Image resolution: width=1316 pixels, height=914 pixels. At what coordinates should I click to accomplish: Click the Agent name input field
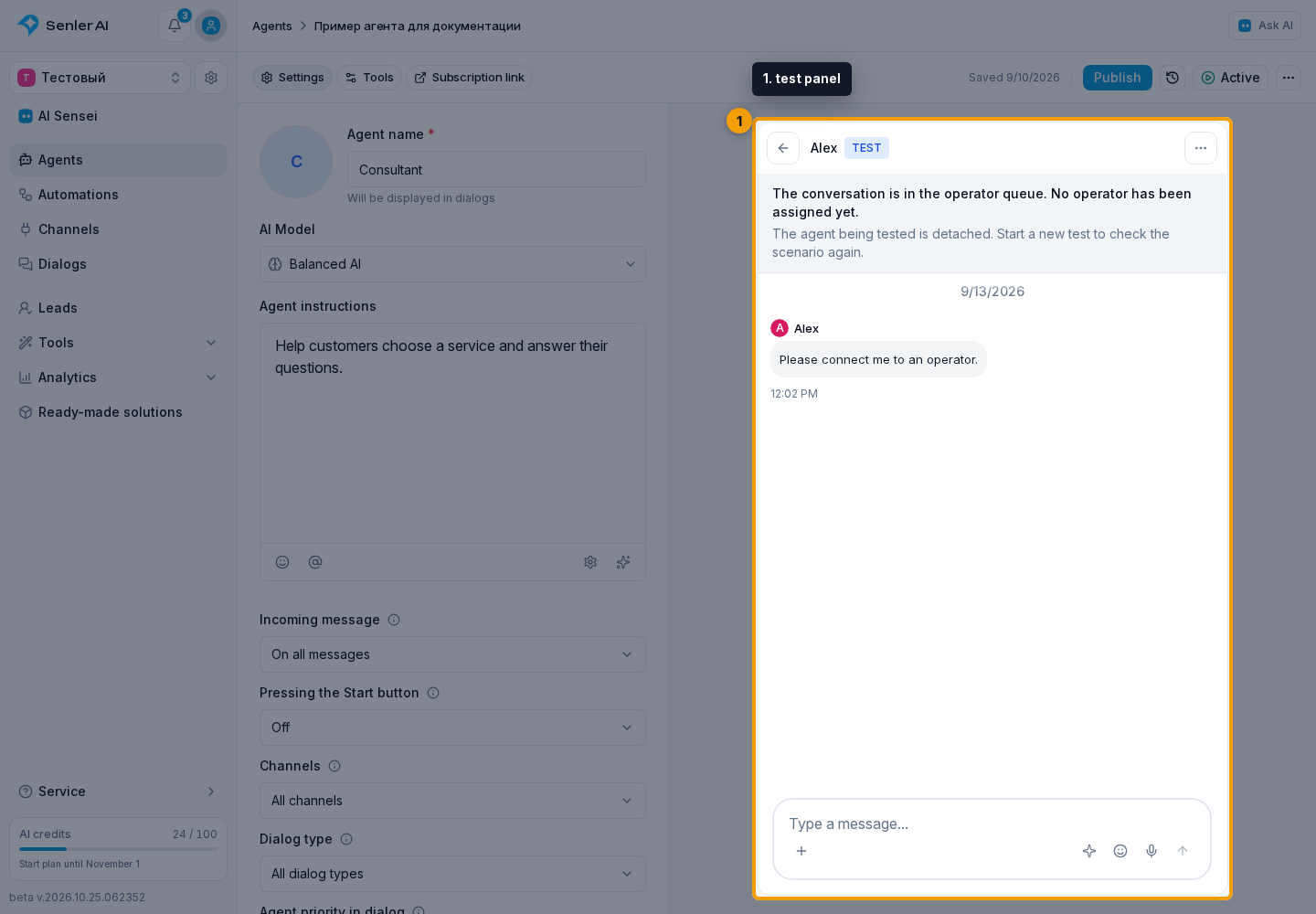point(496,169)
